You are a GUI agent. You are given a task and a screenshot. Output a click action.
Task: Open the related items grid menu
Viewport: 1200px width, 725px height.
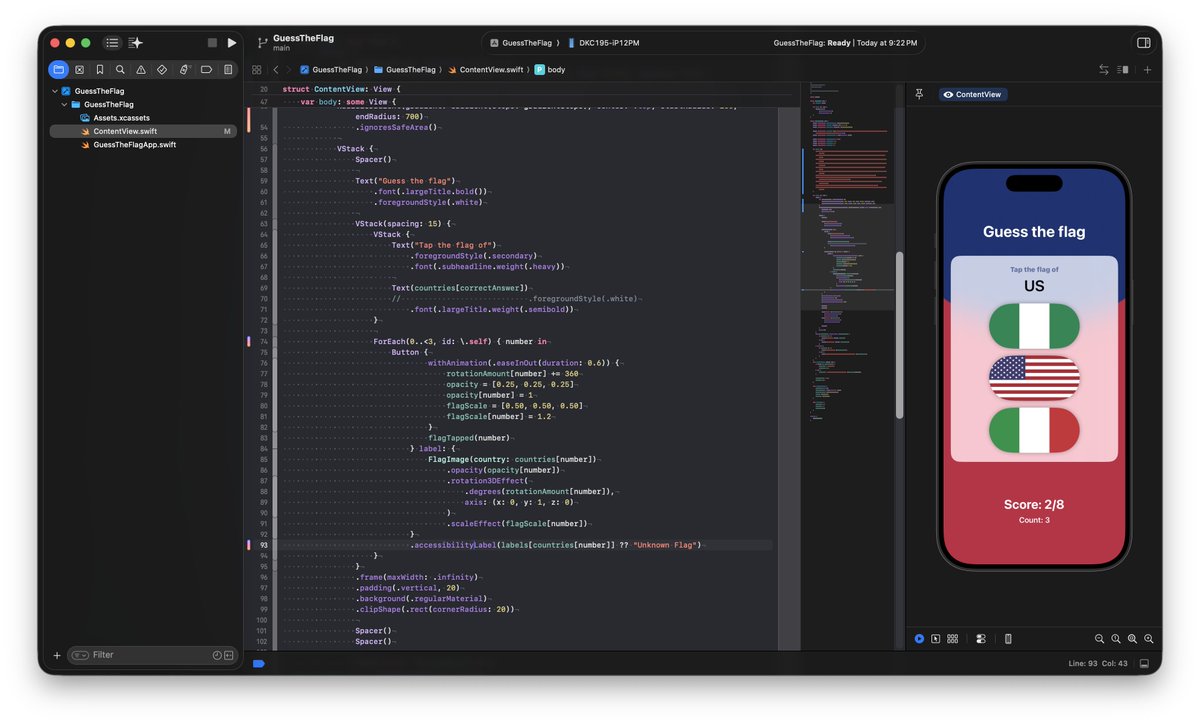pos(257,70)
